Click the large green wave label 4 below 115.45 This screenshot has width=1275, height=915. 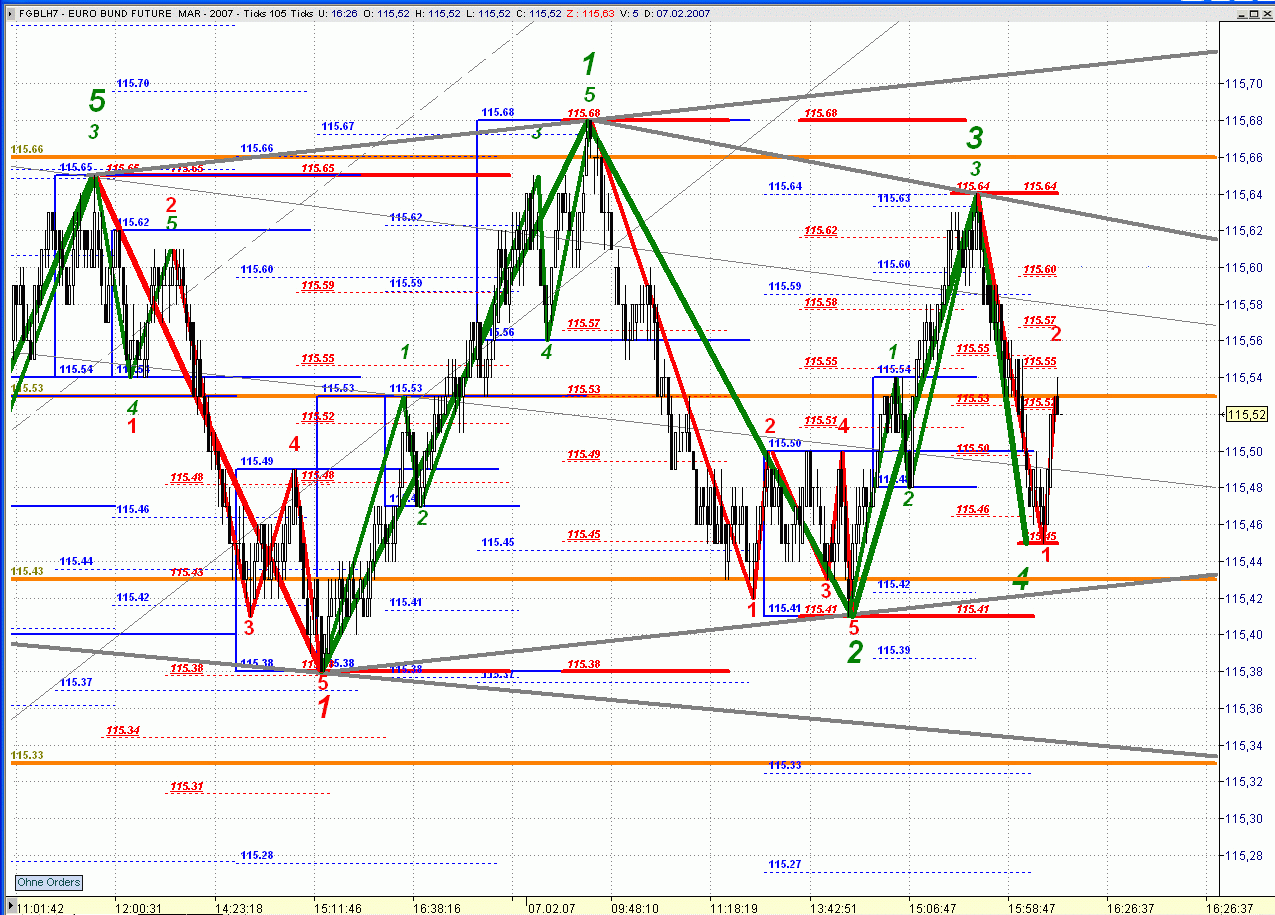[x=1021, y=579]
